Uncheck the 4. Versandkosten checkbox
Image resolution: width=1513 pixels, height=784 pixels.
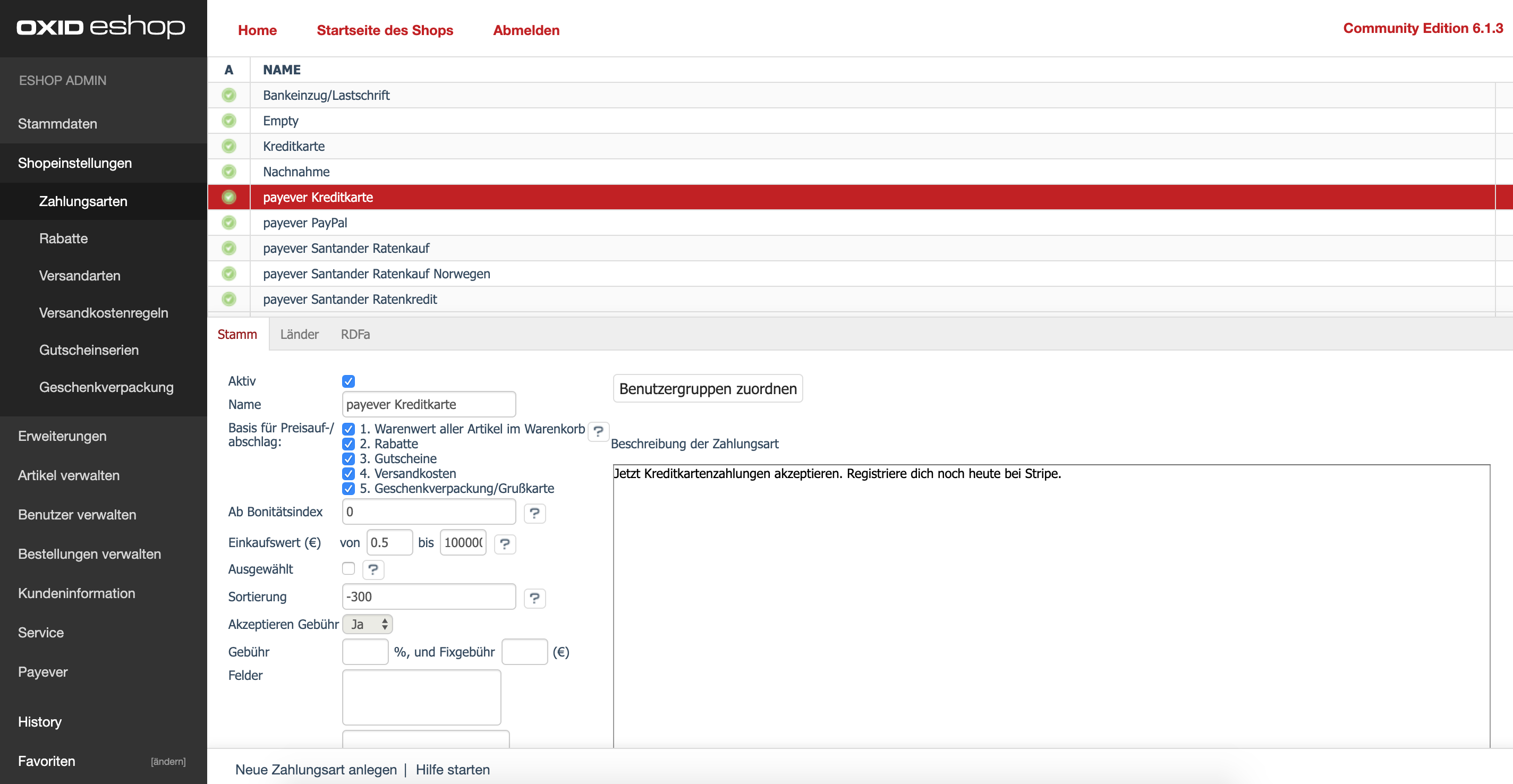[x=348, y=474]
